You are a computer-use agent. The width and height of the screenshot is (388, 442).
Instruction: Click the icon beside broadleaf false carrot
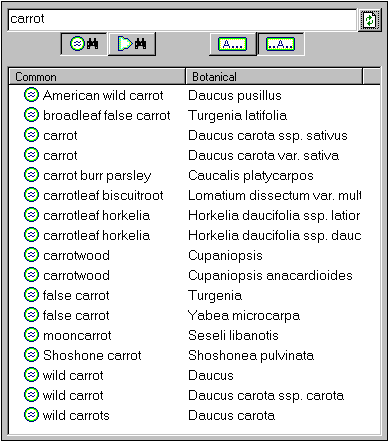pyautogui.click(x=31, y=115)
